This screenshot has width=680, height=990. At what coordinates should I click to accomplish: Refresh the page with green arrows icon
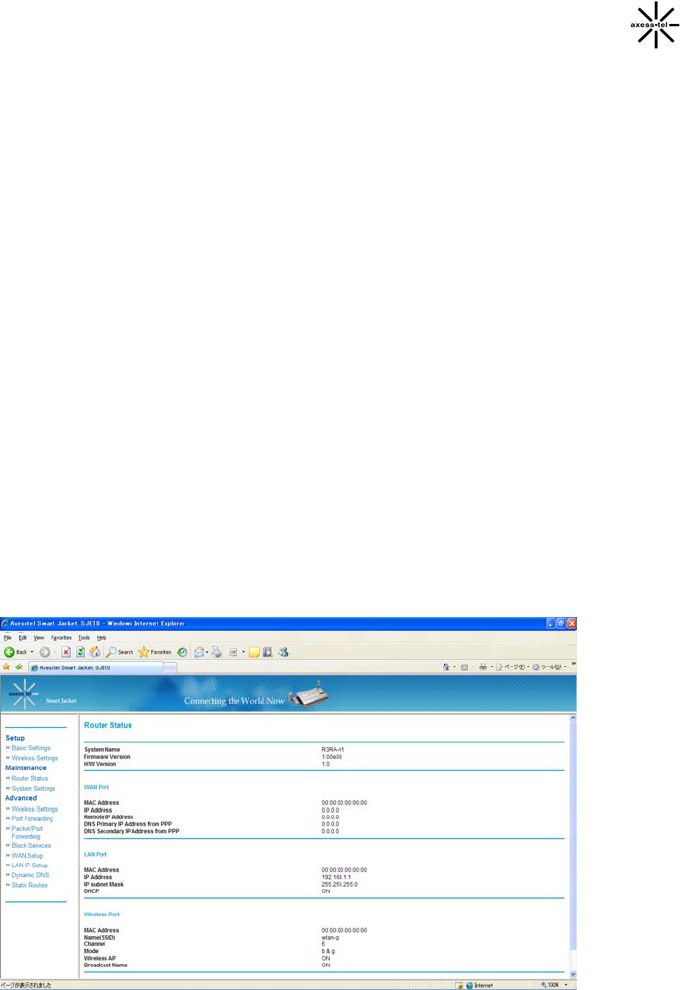pyautogui.click(x=80, y=652)
